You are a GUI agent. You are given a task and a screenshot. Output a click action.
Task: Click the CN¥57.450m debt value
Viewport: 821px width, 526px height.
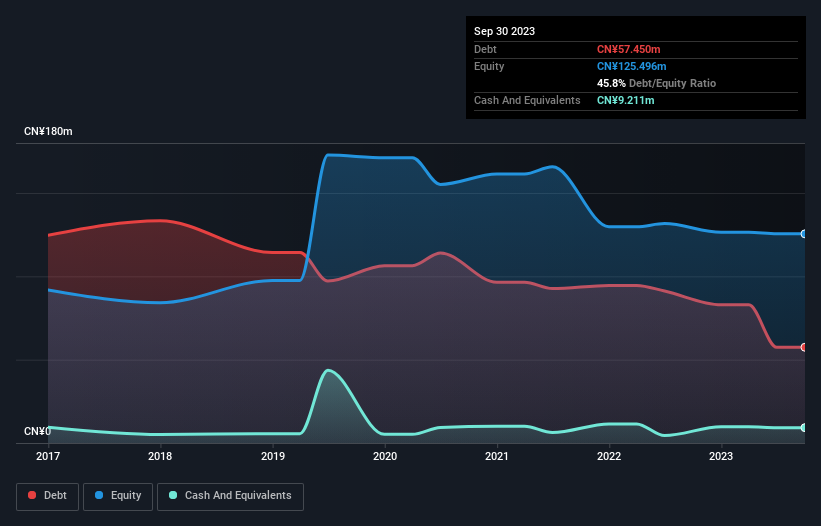(628, 49)
